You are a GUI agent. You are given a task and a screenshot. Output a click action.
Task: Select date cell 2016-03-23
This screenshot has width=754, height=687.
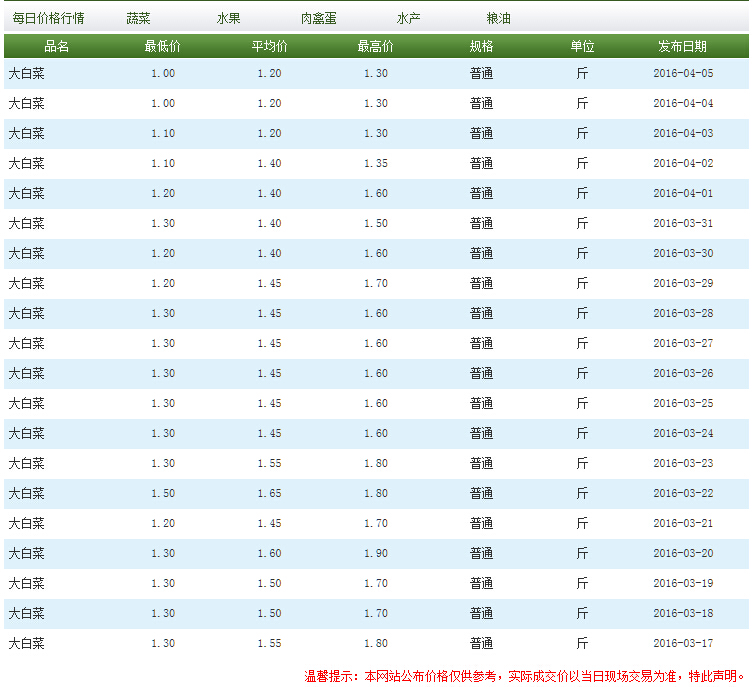click(x=683, y=463)
